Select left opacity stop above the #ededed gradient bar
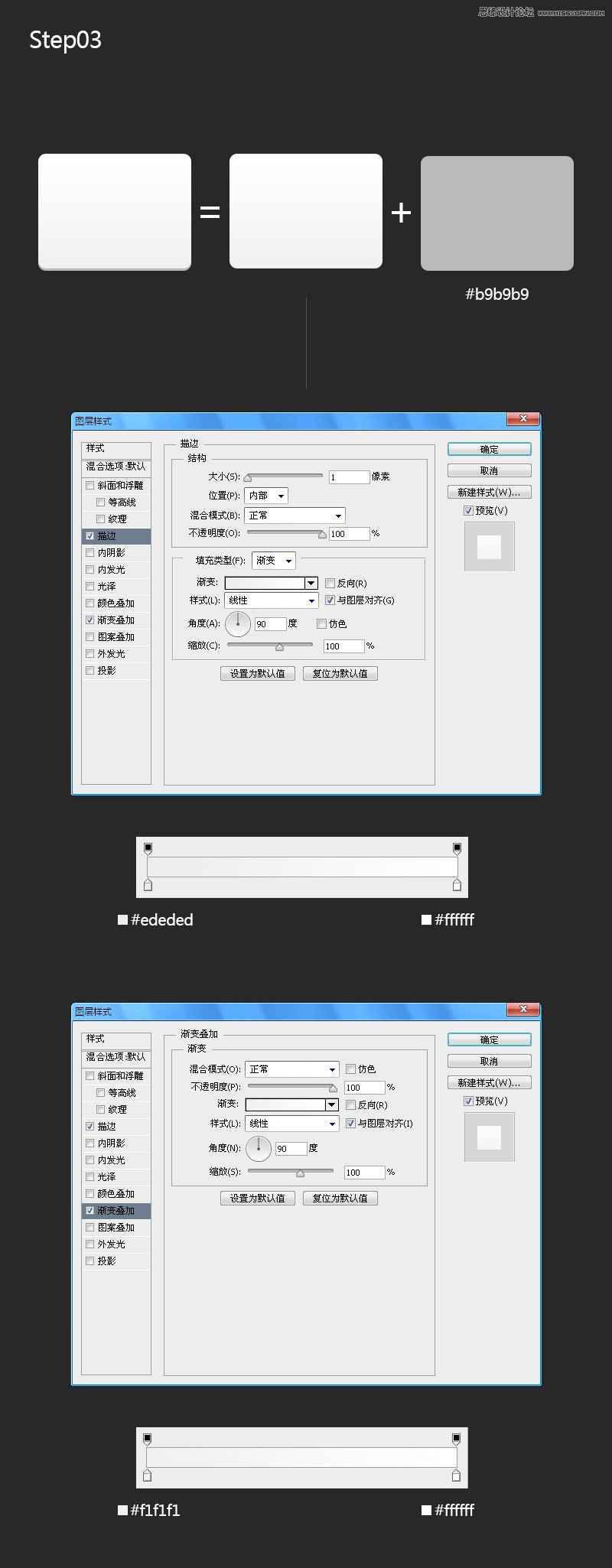 pos(148,848)
